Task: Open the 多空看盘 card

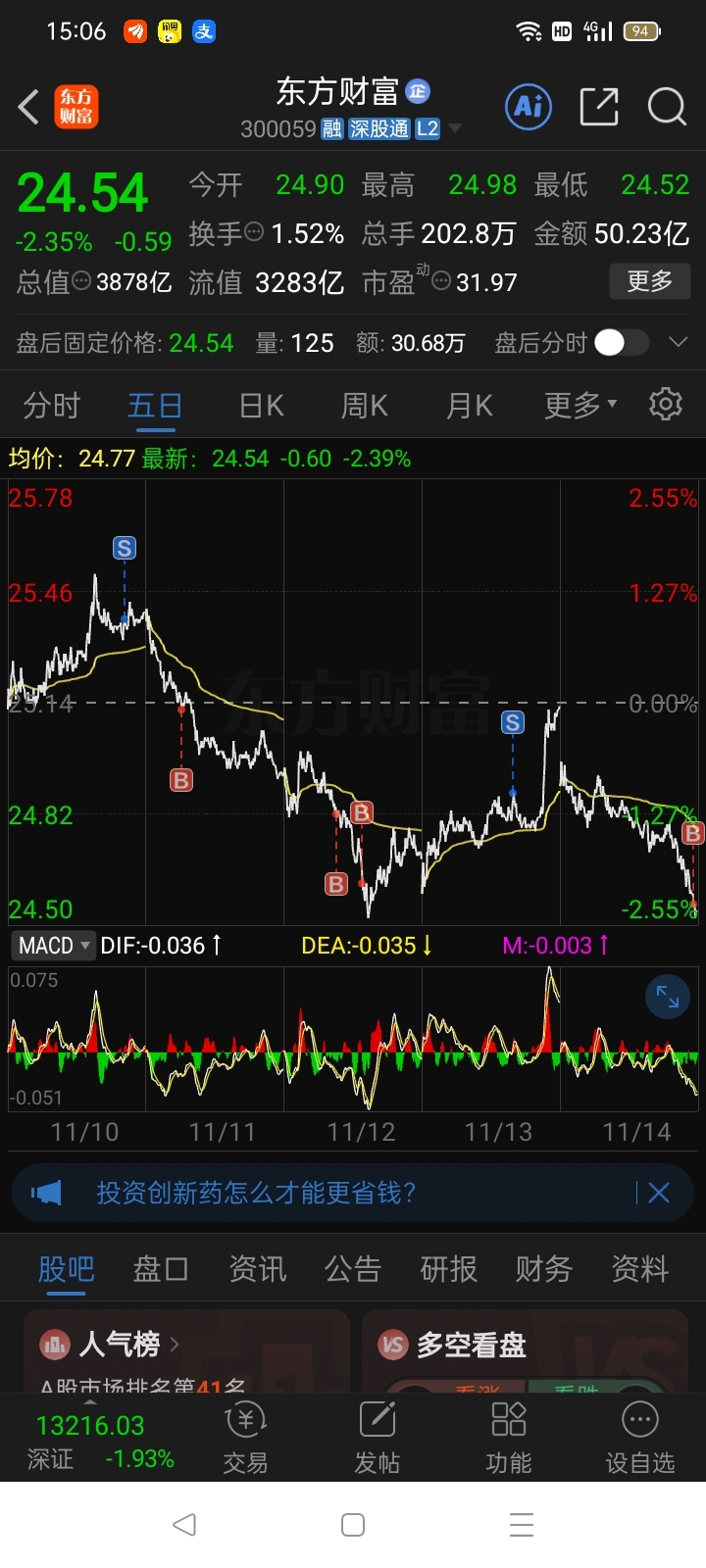Action: [x=525, y=1351]
